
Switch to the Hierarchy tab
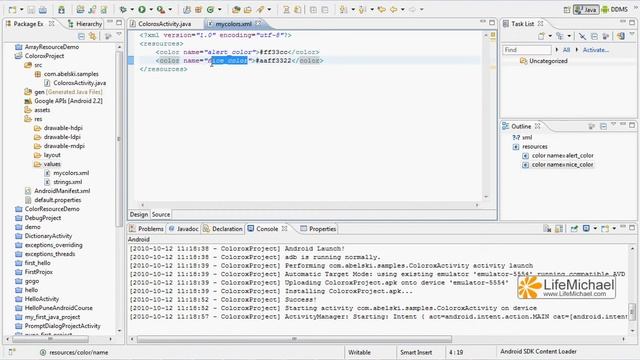[85, 24]
